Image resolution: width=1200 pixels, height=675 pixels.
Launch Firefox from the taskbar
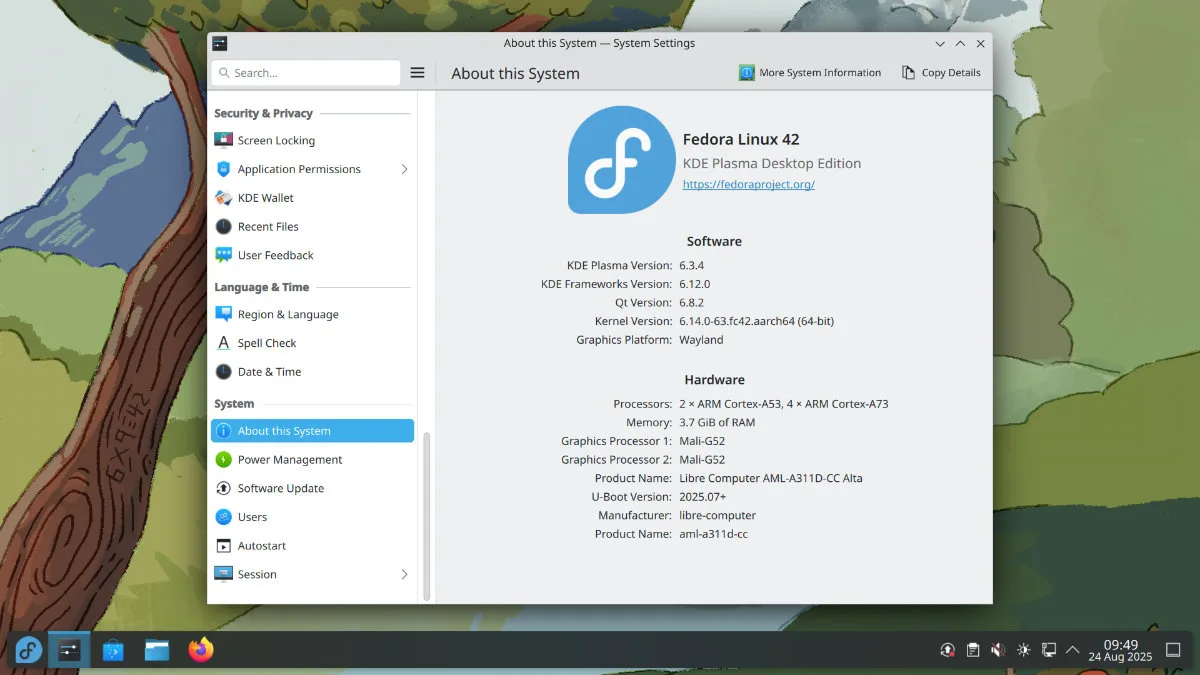click(x=201, y=650)
